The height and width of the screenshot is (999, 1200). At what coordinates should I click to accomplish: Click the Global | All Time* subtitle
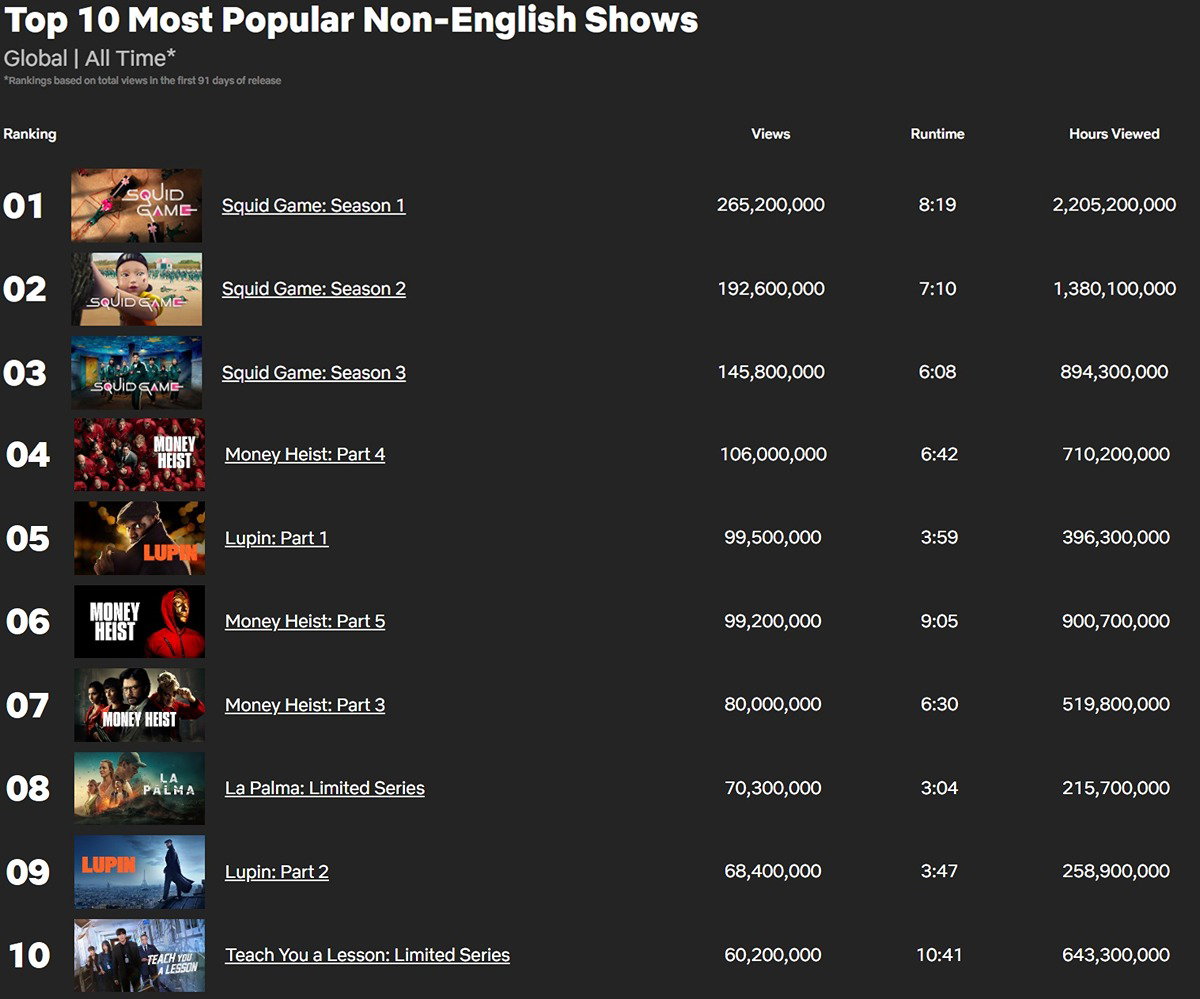tap(90, 58)
